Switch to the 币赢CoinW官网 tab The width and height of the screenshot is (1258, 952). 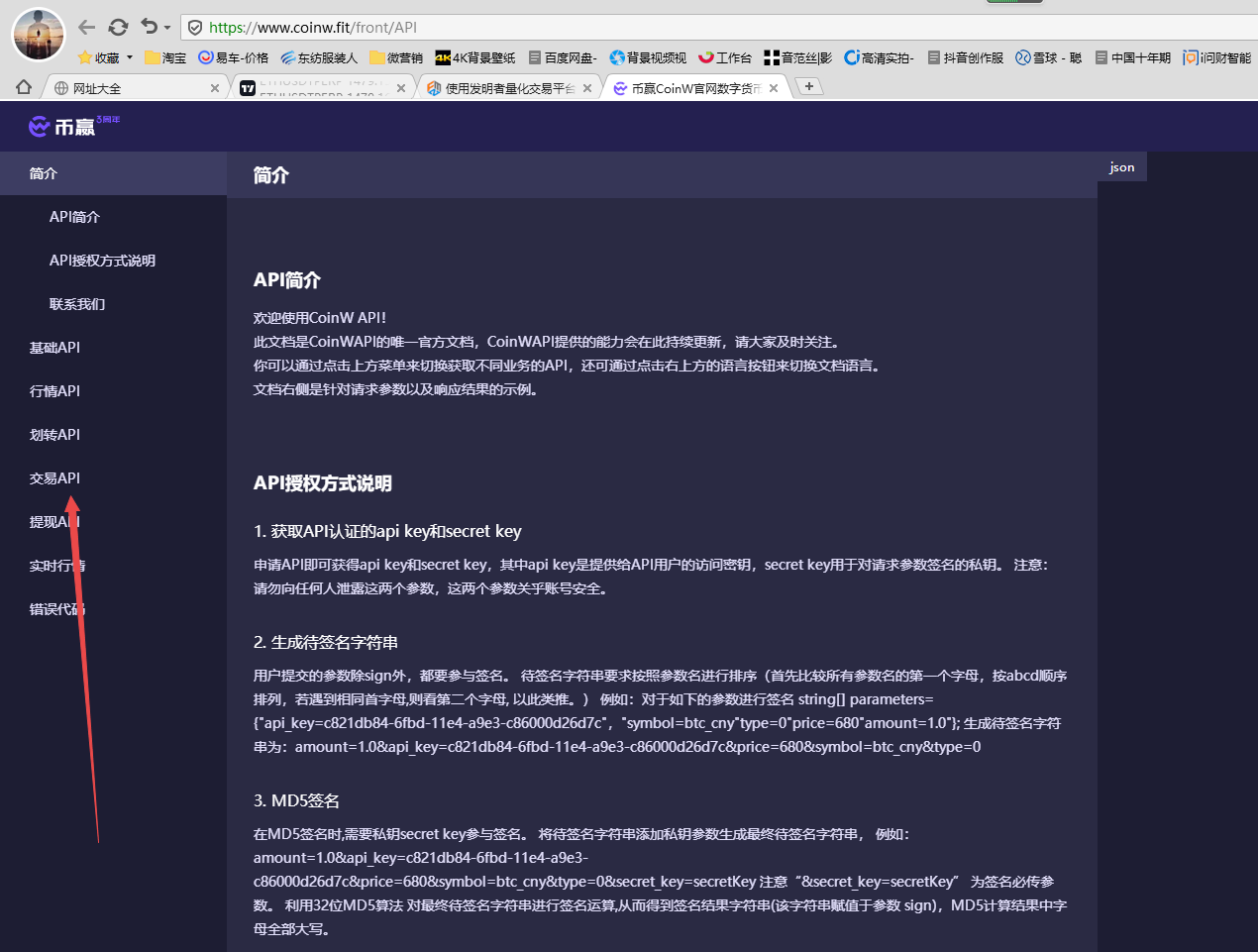tap(693, 88)
